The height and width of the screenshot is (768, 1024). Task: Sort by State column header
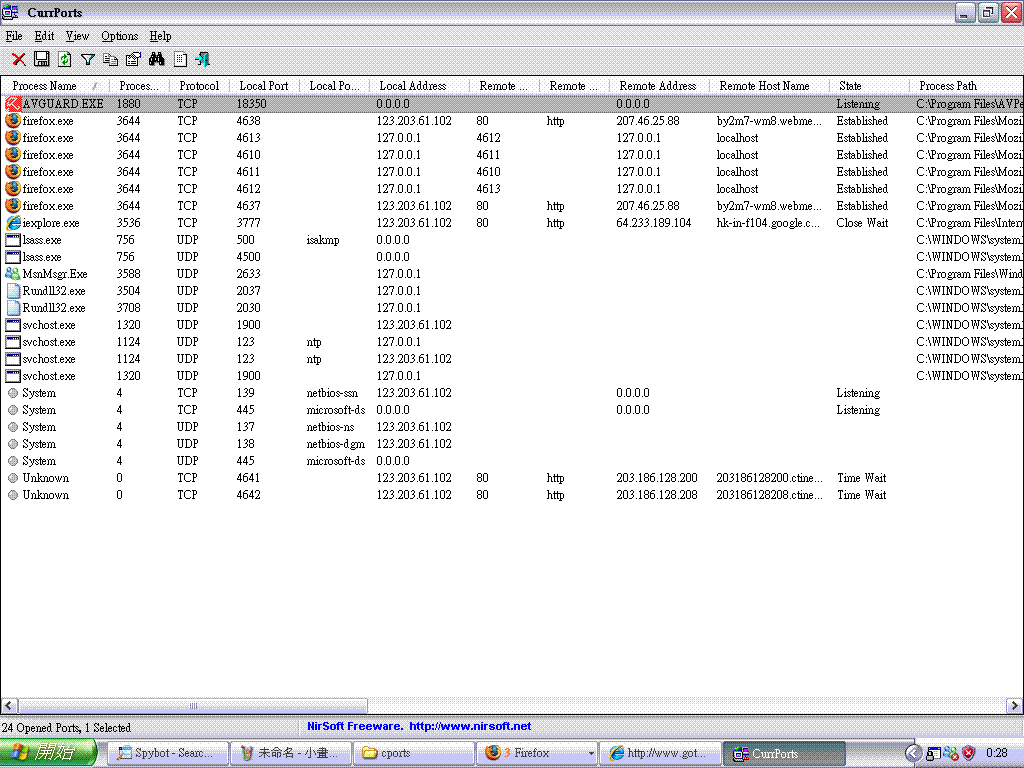[x=869, y=86]
